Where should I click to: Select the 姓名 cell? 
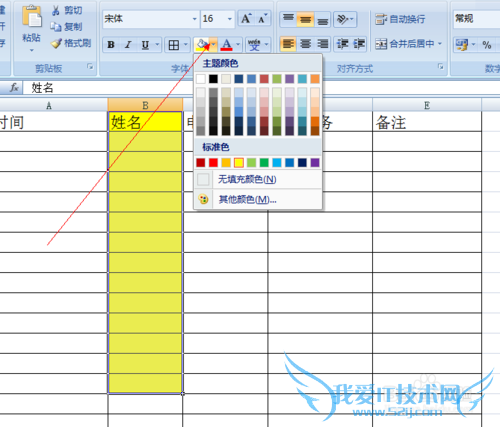pos(145,122)
